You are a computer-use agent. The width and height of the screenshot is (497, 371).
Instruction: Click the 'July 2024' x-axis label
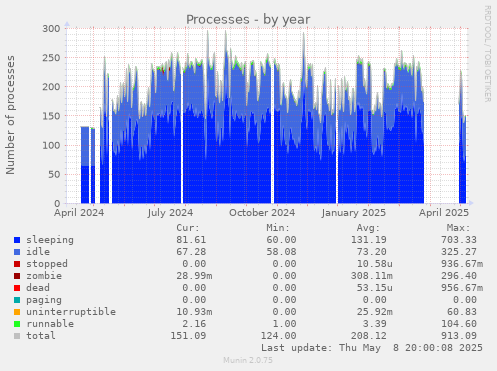(x=170, y=213)
